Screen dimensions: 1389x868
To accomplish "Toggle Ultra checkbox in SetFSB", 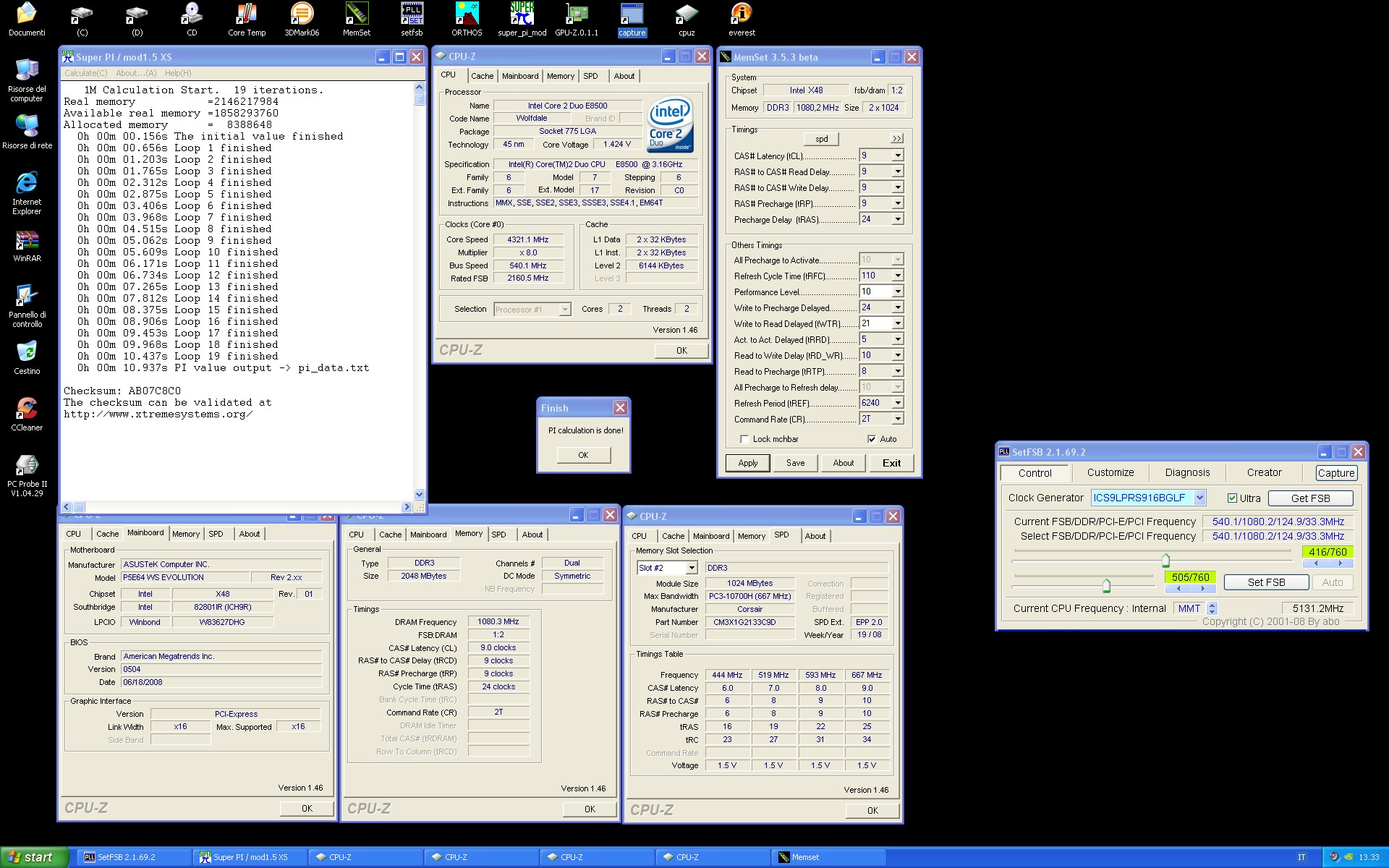I will 1232,498.
